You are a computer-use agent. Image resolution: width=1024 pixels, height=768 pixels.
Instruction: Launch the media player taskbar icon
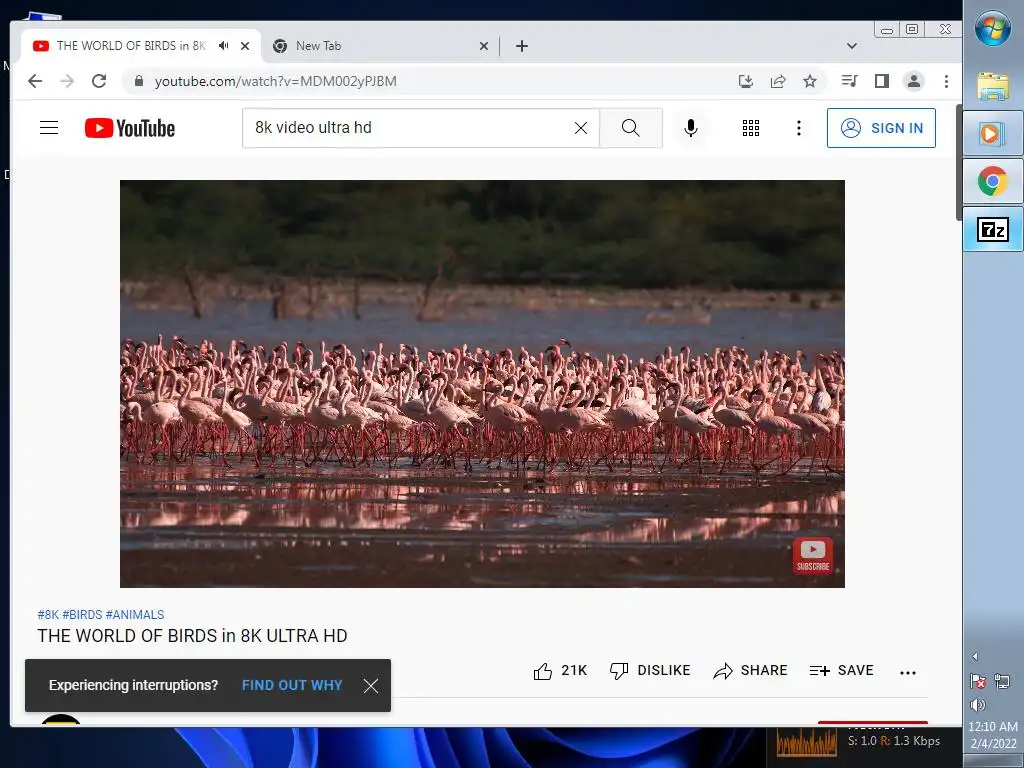(993, 134)
